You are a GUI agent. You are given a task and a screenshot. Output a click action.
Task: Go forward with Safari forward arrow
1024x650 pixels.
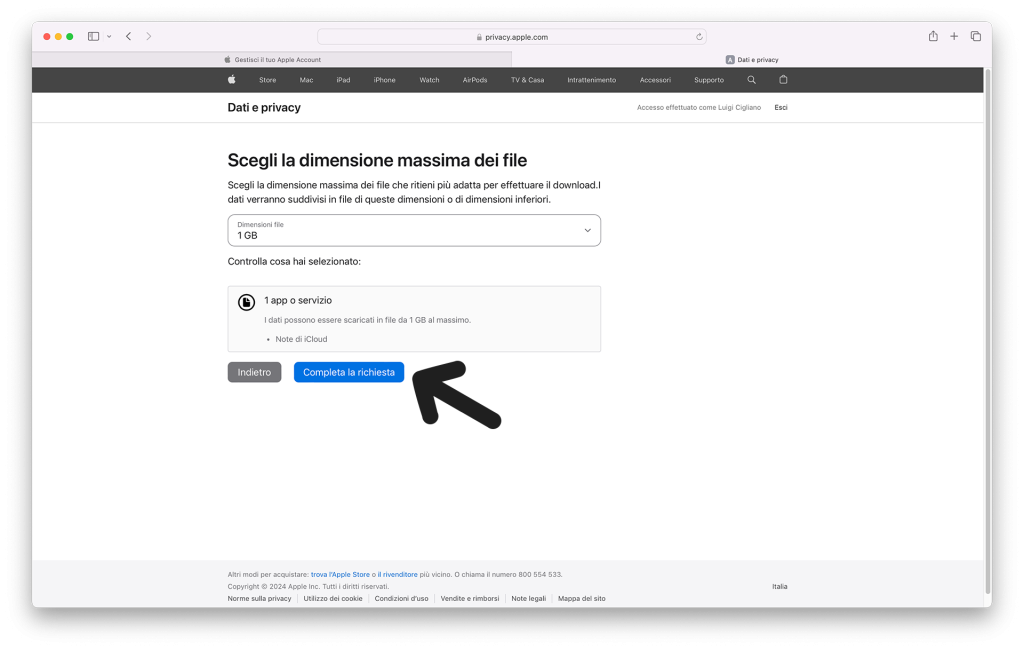coord(149,37)
